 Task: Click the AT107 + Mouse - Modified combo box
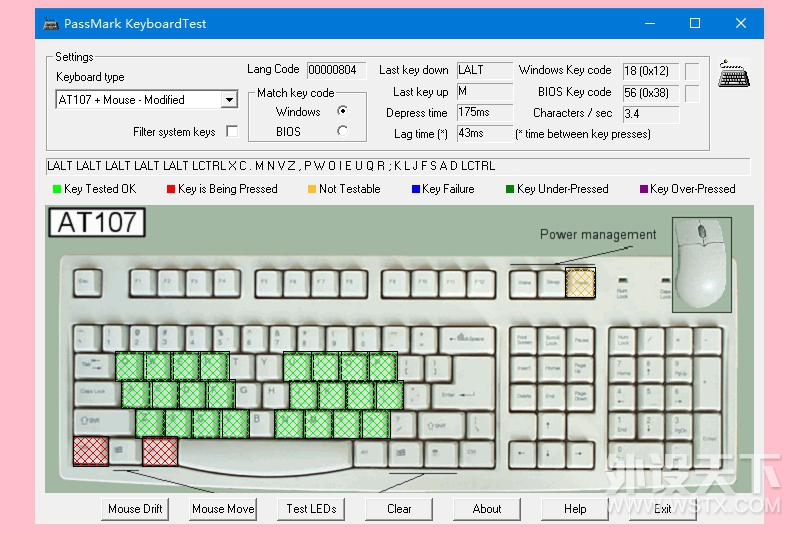click(146, 99)
